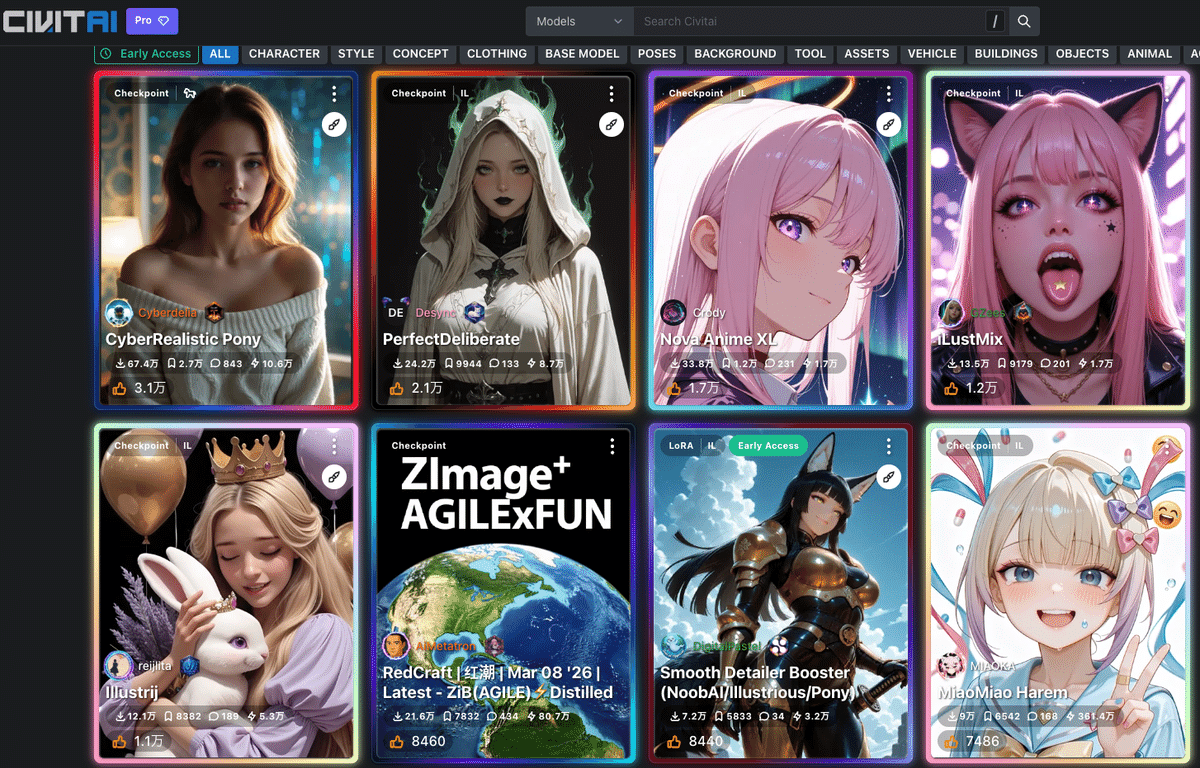This screenshot has width=1200, height=768.
Task: Open three-dot menu on MiaoMiao Harem card
Action: (1166, 445)
